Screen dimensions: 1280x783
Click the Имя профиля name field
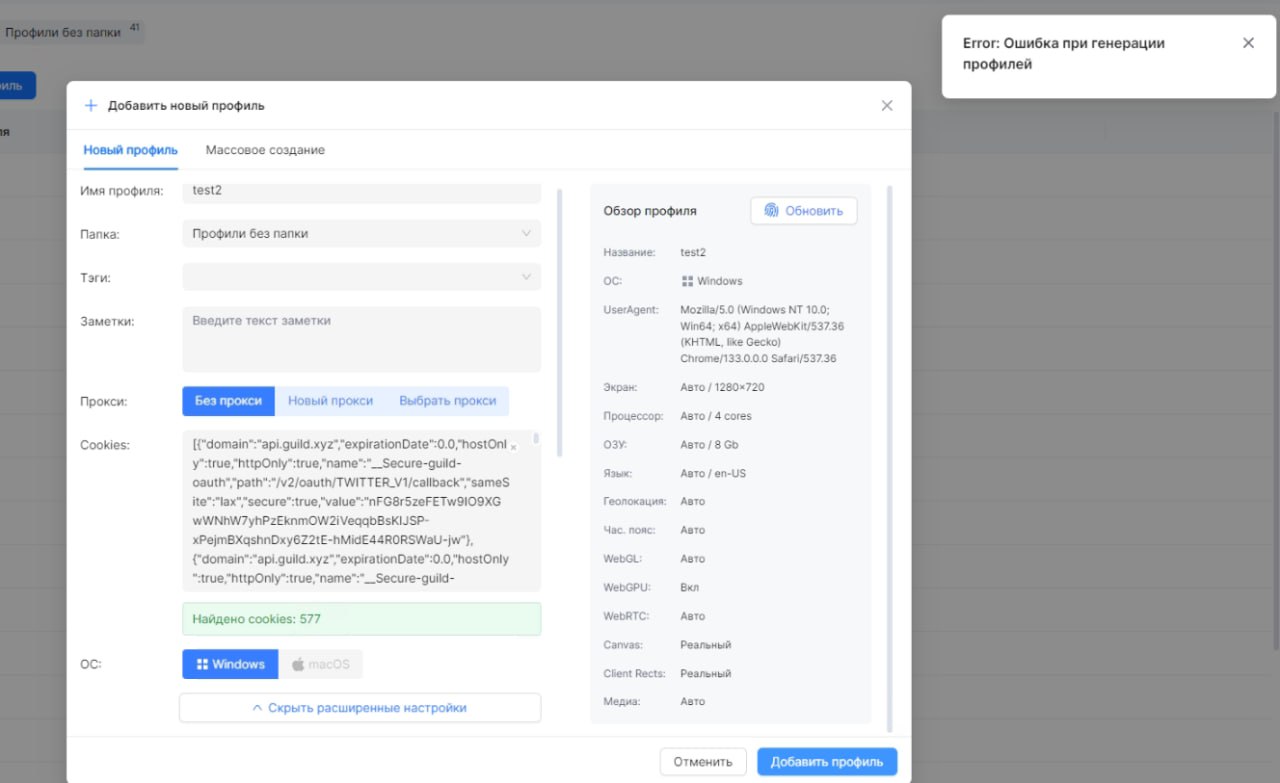[361, 191]
